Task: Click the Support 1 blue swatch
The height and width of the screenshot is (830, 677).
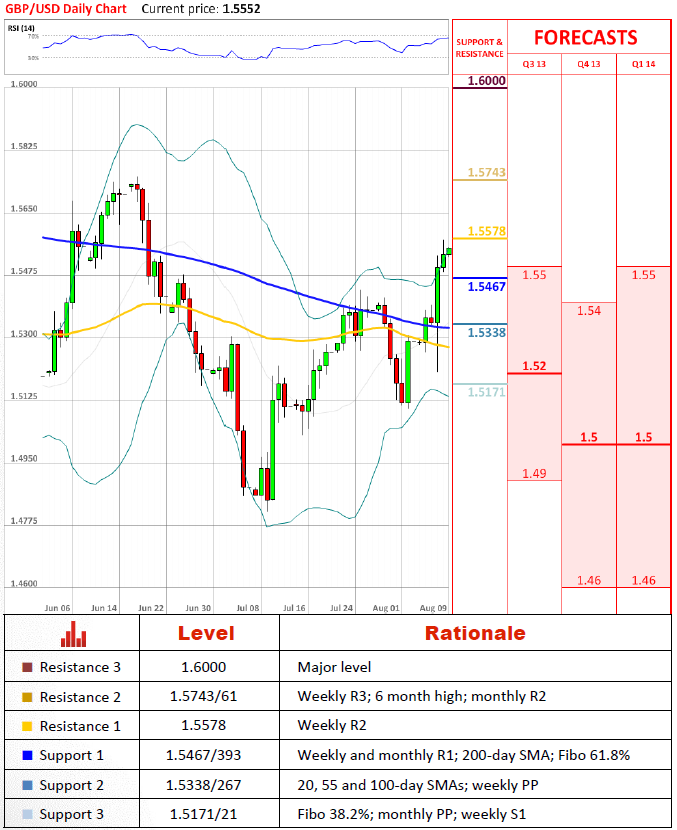Action: click(x=27, y=755)
